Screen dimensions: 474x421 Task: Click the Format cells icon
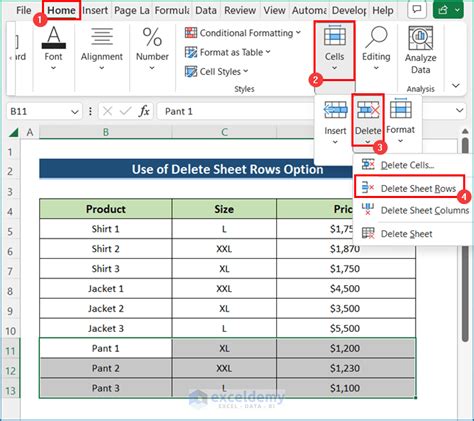tap(401, 109)
